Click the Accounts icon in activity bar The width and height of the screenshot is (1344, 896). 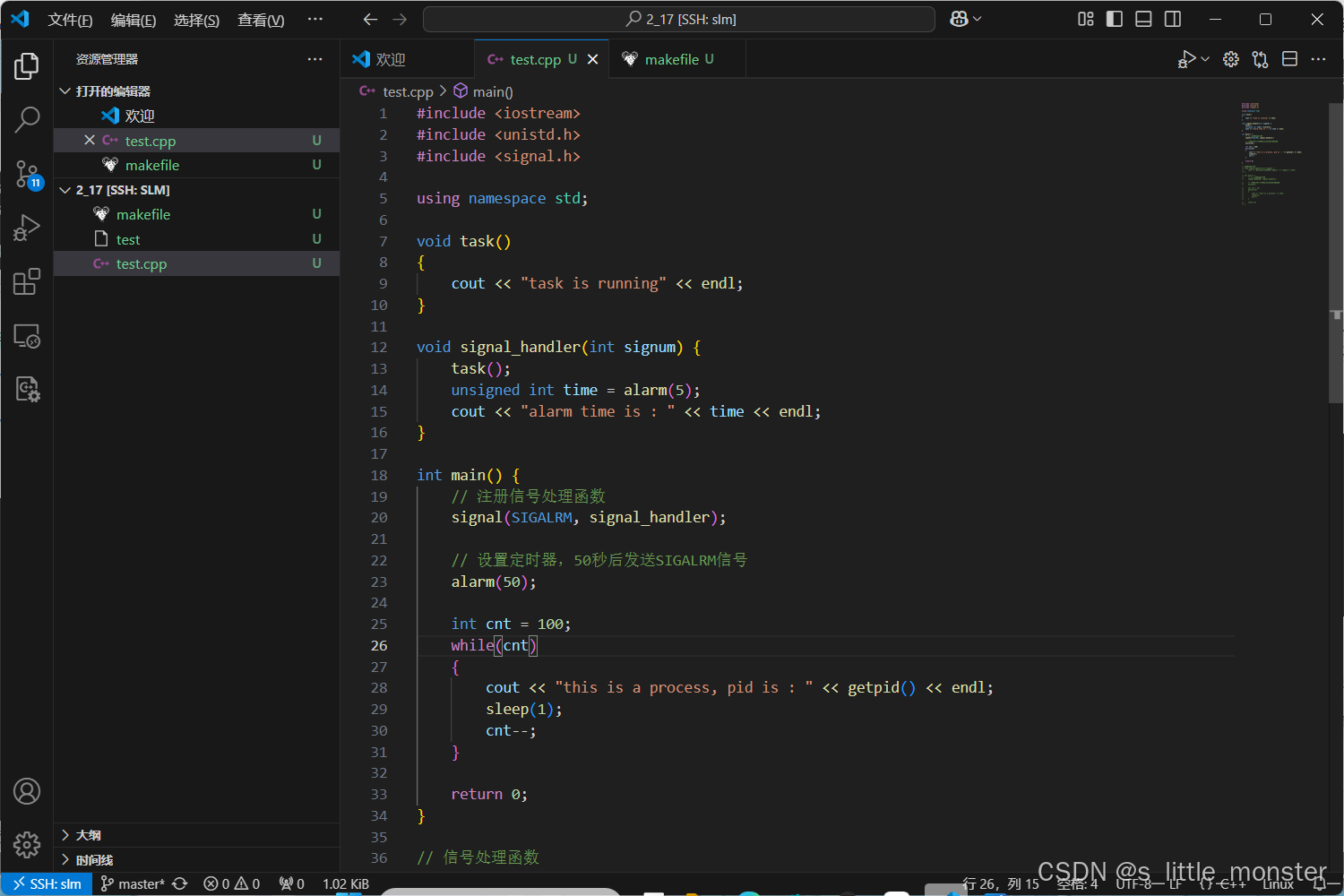click(27, 791)
